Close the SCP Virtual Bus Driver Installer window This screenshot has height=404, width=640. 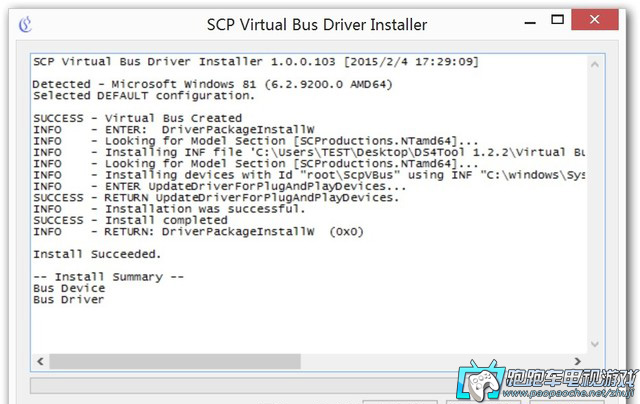[595, 19]
